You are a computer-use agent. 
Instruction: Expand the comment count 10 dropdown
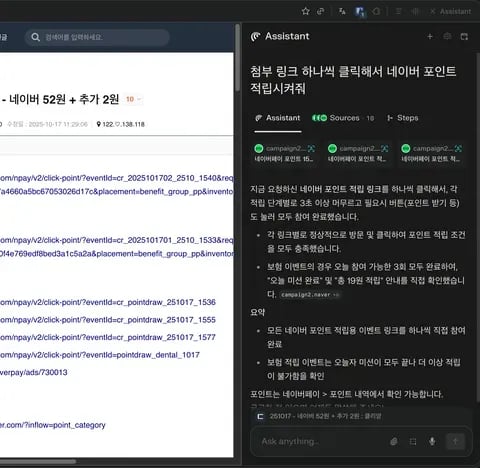pos(133,99)
